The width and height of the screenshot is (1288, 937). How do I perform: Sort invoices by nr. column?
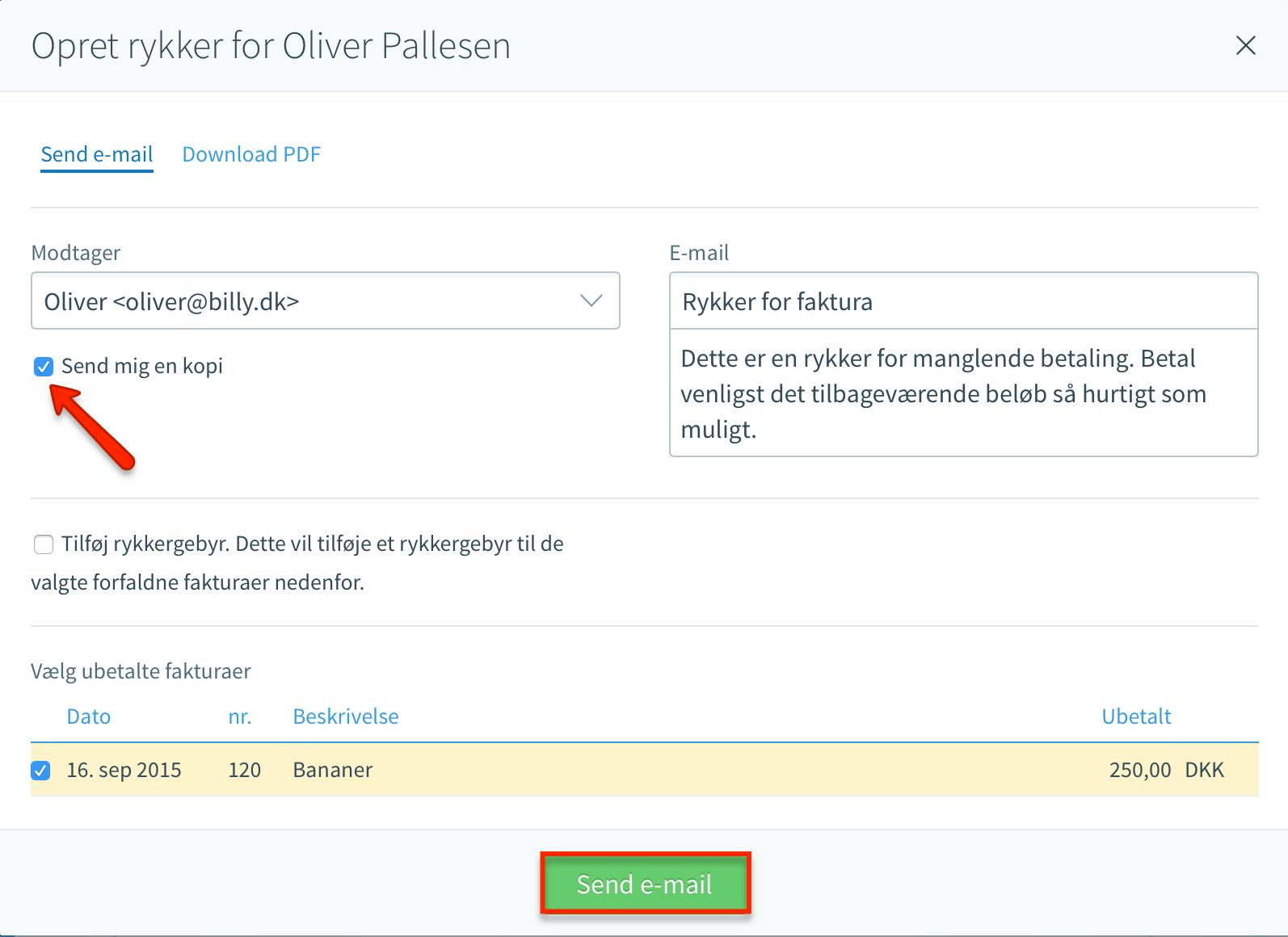tap(240, 716)
